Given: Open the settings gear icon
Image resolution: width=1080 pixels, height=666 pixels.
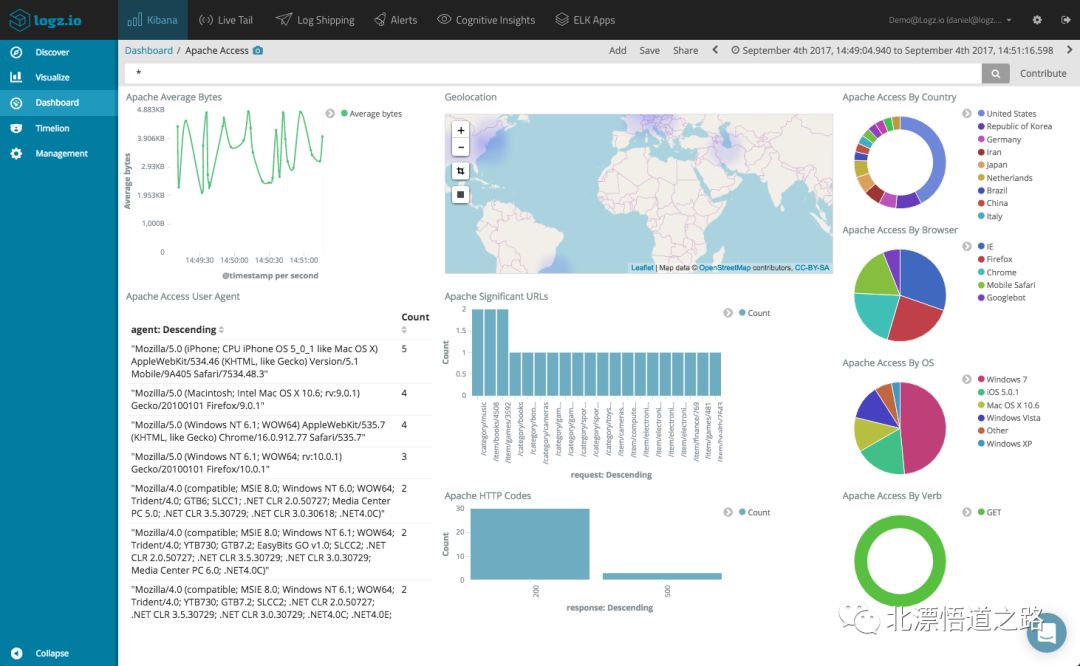Looking at the screenshot, I should tap(1037, 20).
